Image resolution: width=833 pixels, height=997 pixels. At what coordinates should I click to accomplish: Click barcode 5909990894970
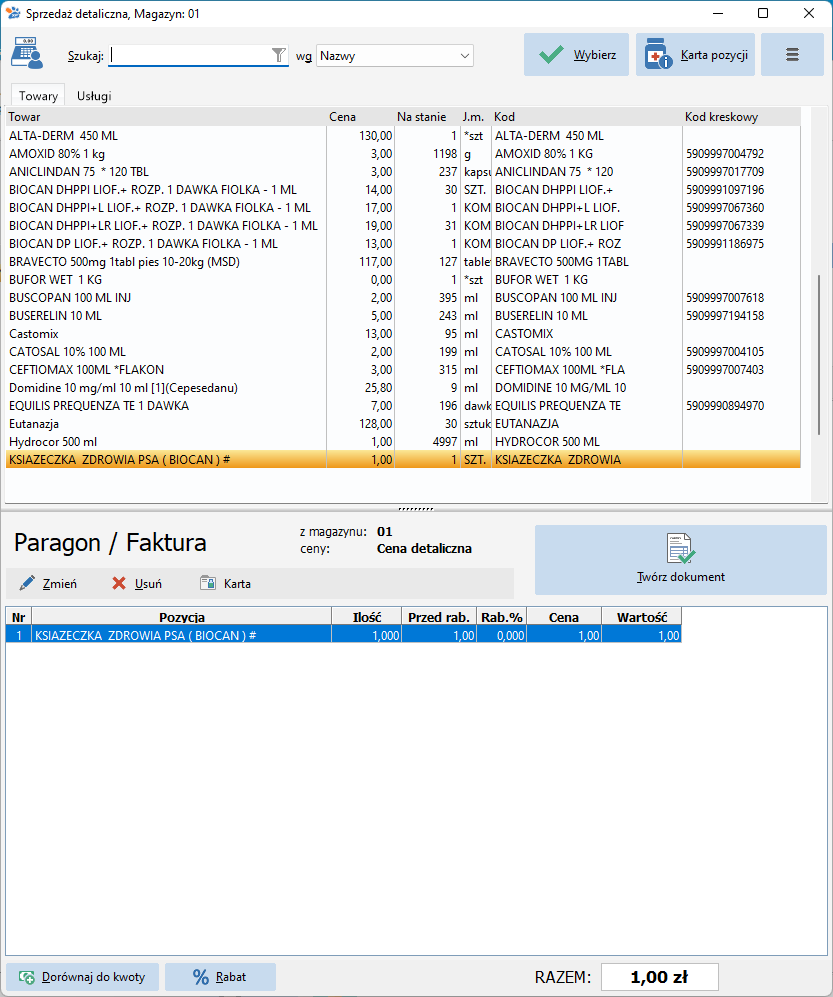point(725,406)
